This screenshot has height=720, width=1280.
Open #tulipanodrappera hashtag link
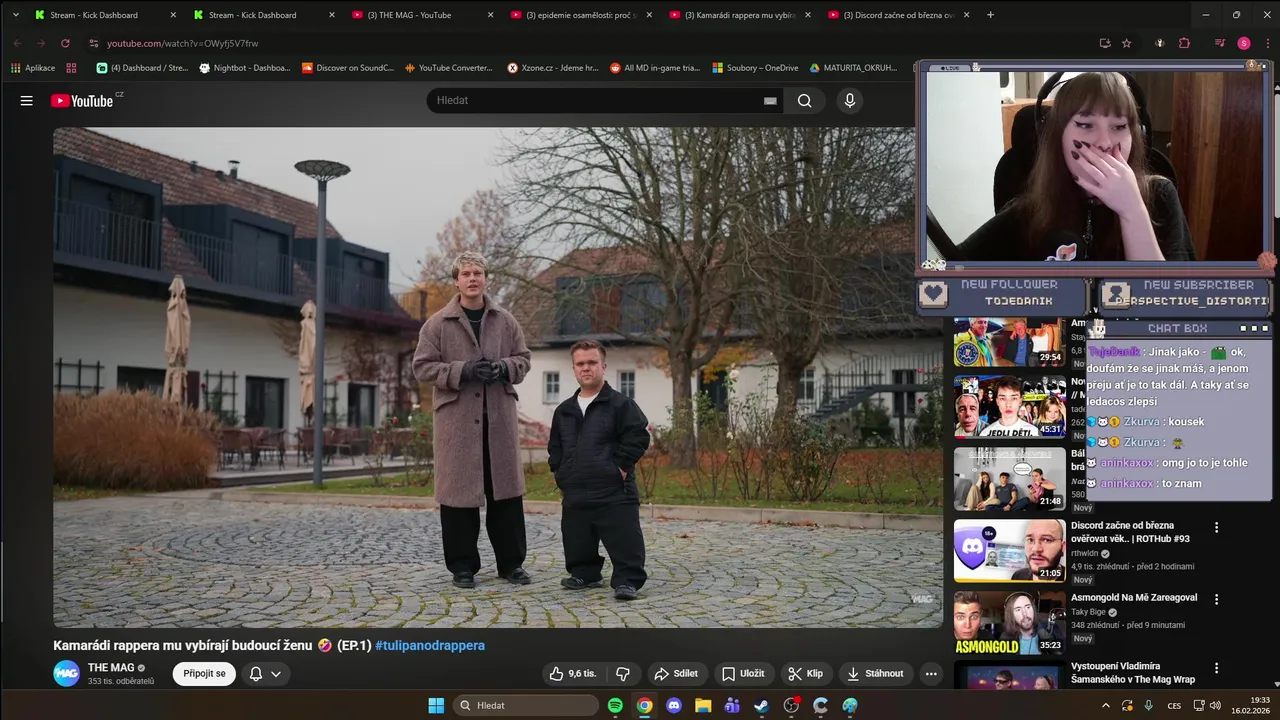(x=430, y=646)
